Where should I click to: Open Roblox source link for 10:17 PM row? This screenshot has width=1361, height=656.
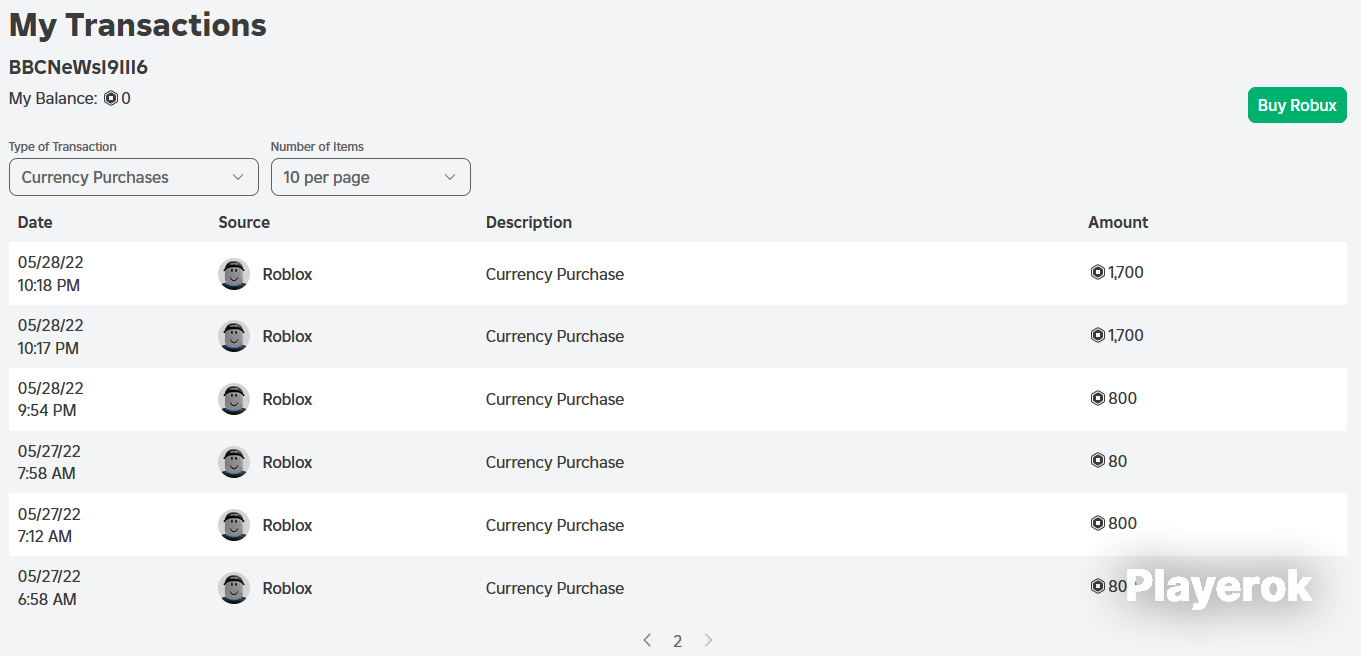[x=287, y=336]
